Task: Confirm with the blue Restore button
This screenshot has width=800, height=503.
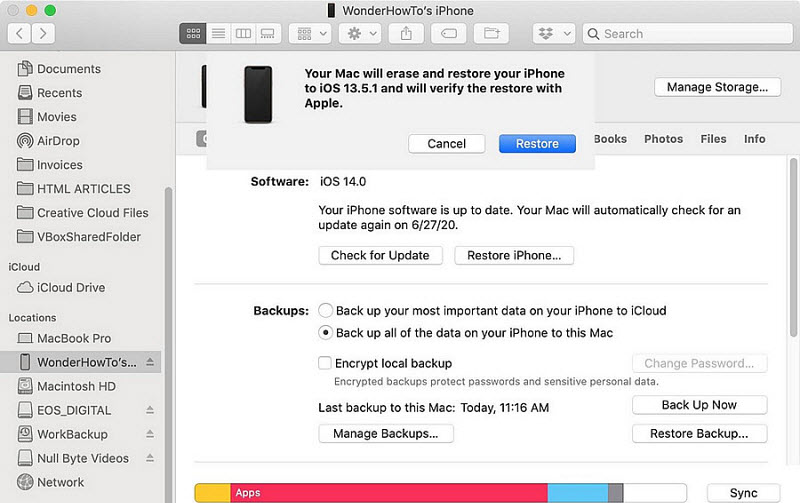Action: 537,144
